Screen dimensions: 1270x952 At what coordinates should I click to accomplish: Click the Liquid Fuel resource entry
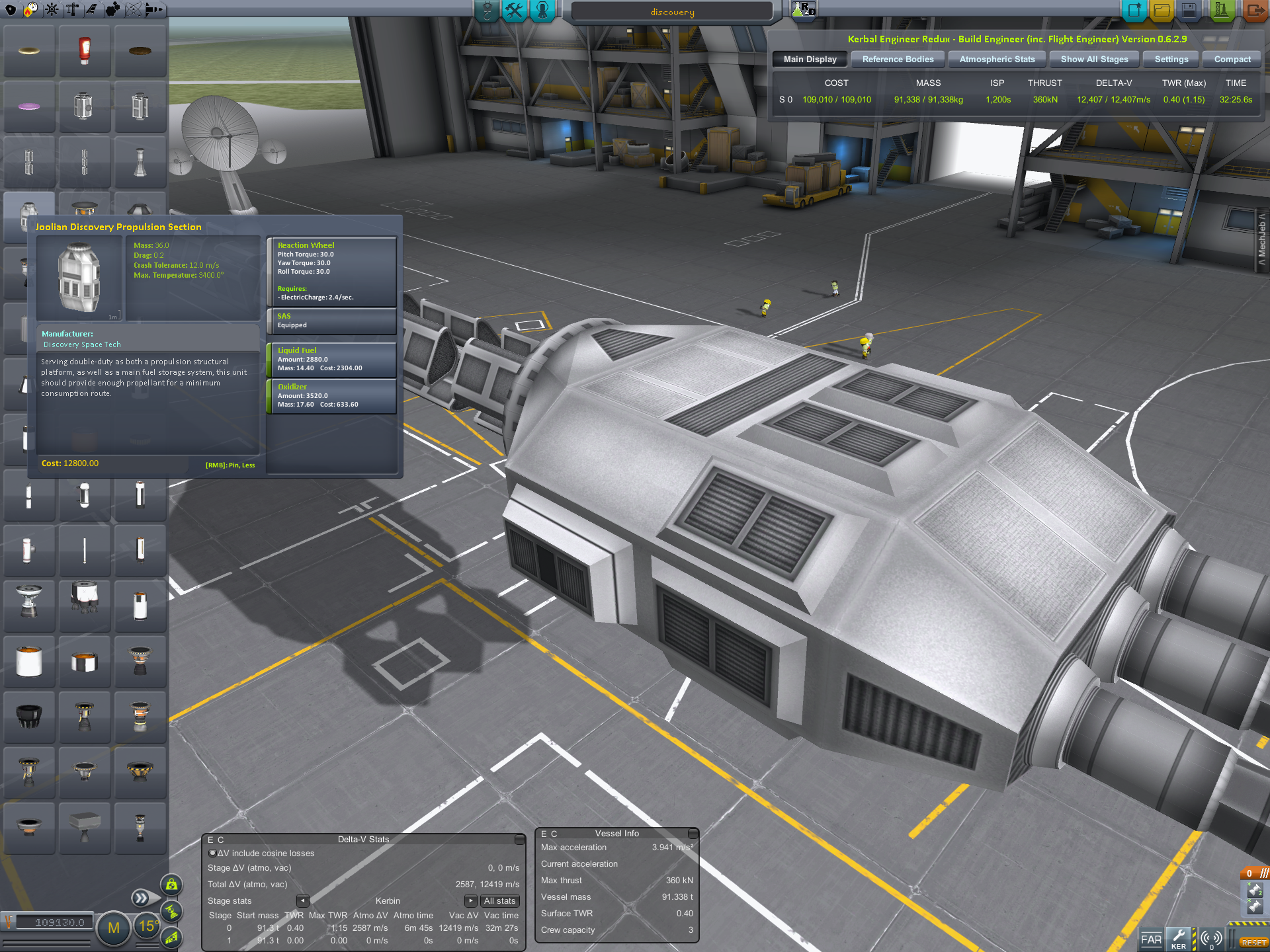pyautogui.click(x=331, y=359)
